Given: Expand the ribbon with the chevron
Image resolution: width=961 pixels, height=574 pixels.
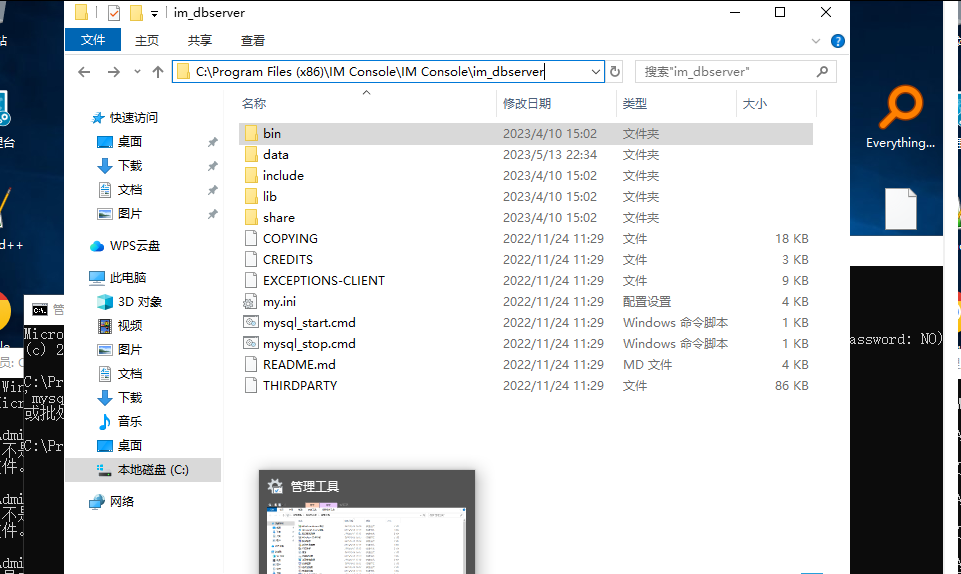Looking at the screenshot, I should (816, 41).
